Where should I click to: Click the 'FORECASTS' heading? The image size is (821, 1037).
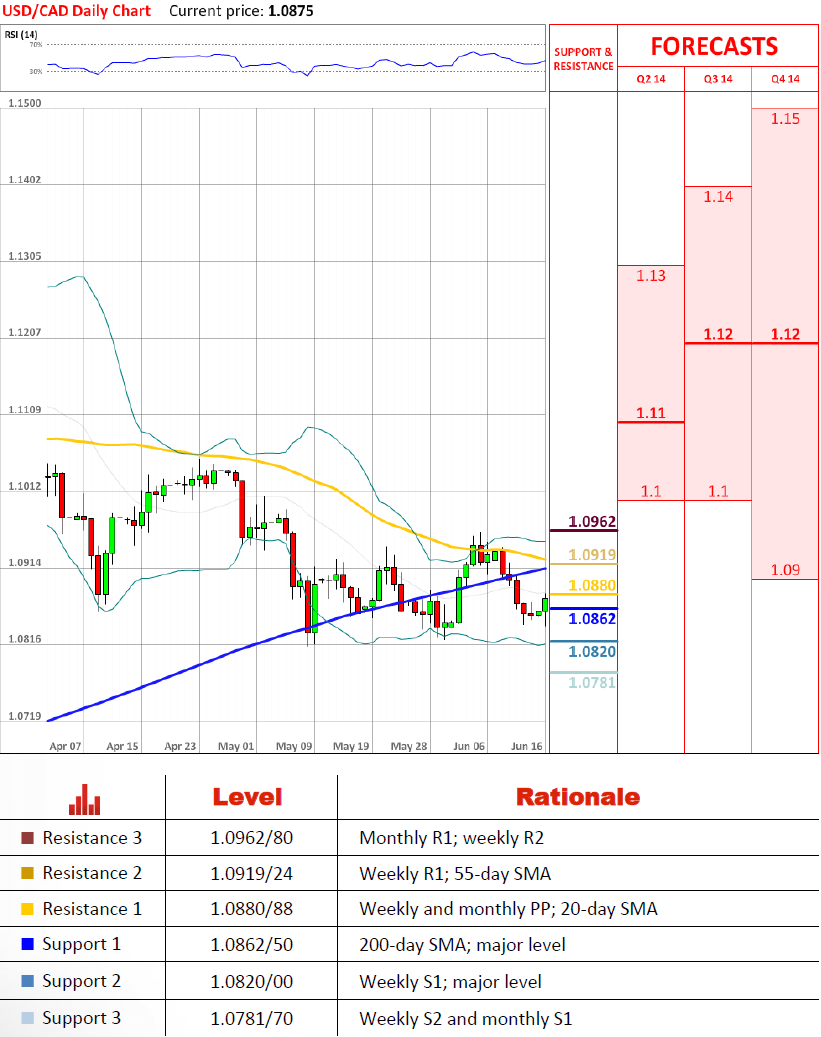tap(714, 46)
